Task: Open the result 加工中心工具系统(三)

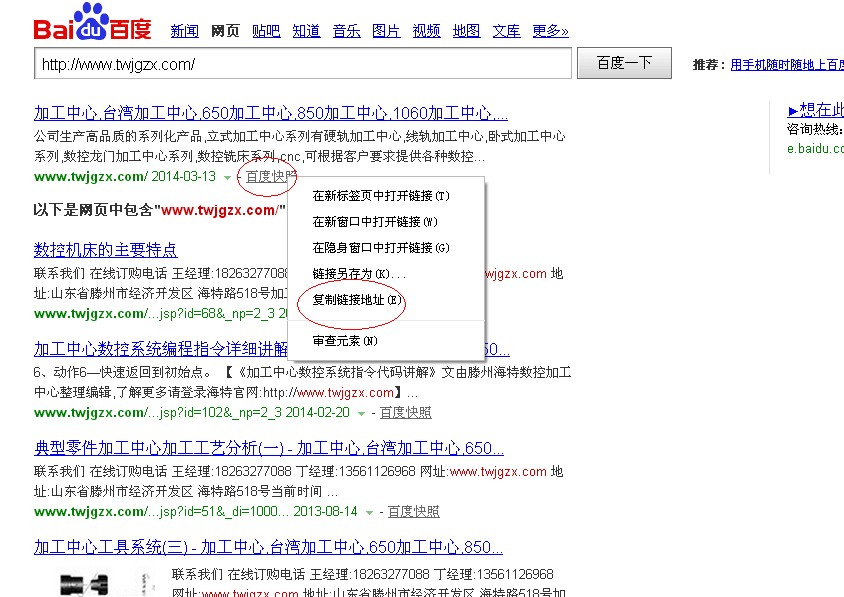Action: click(268, 547)
